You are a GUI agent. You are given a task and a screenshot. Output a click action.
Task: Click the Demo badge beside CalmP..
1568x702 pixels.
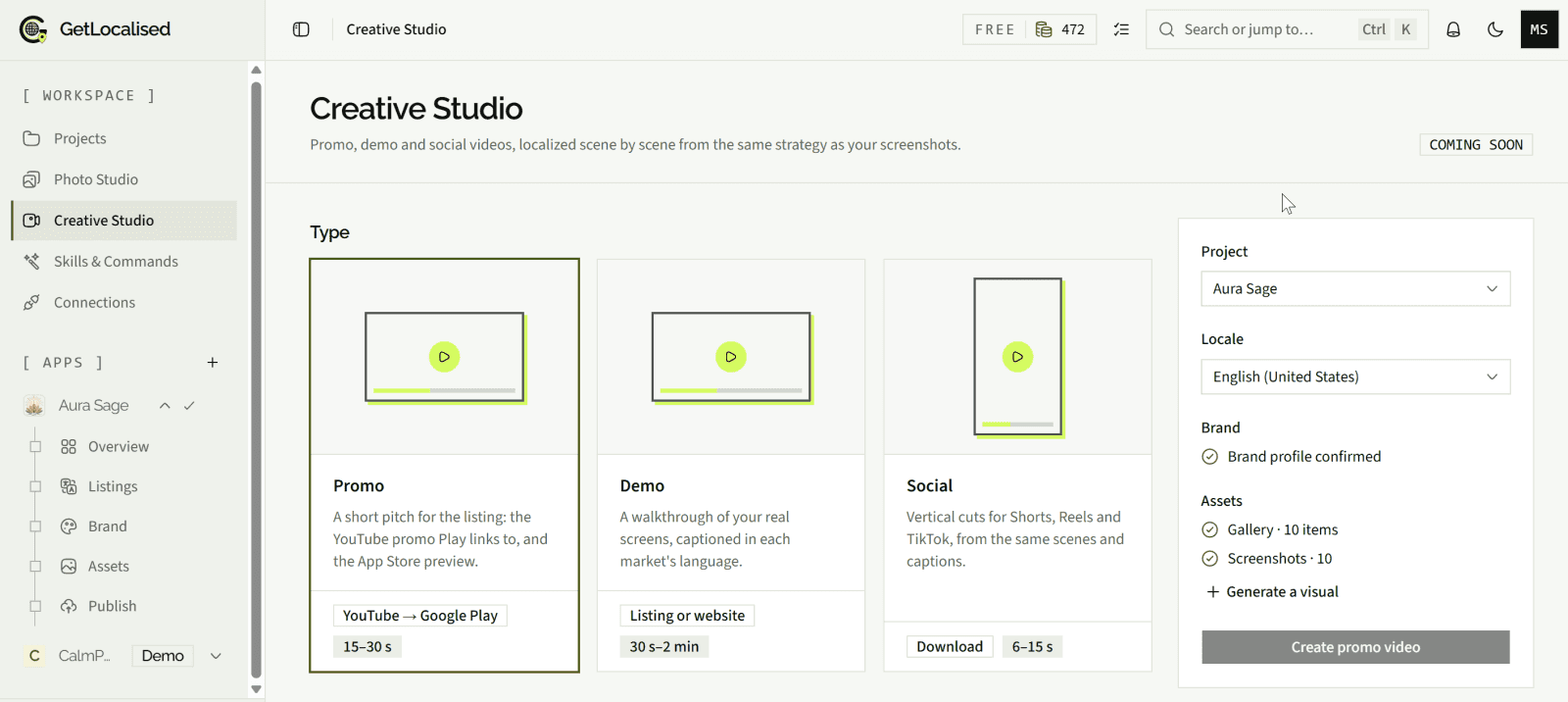click(163, 656)
